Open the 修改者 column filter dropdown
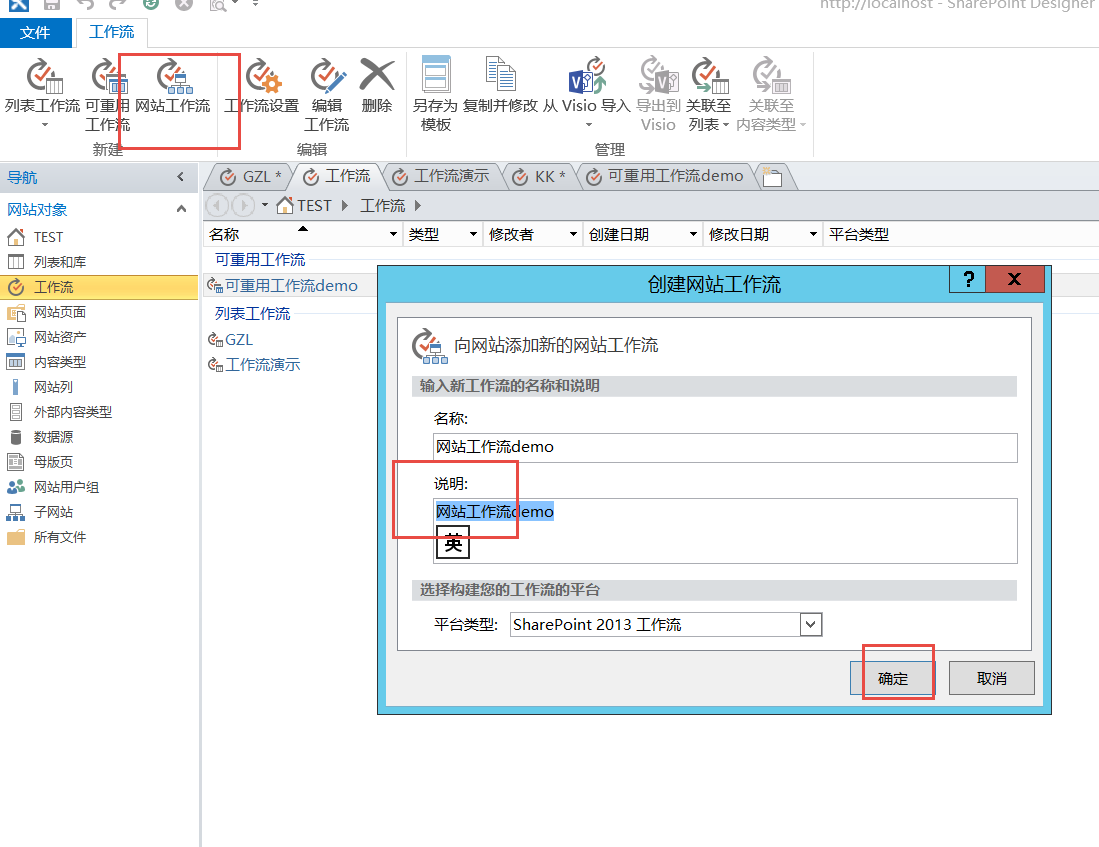This screenshot has height=847, width=1099. [x=573, y=234]
